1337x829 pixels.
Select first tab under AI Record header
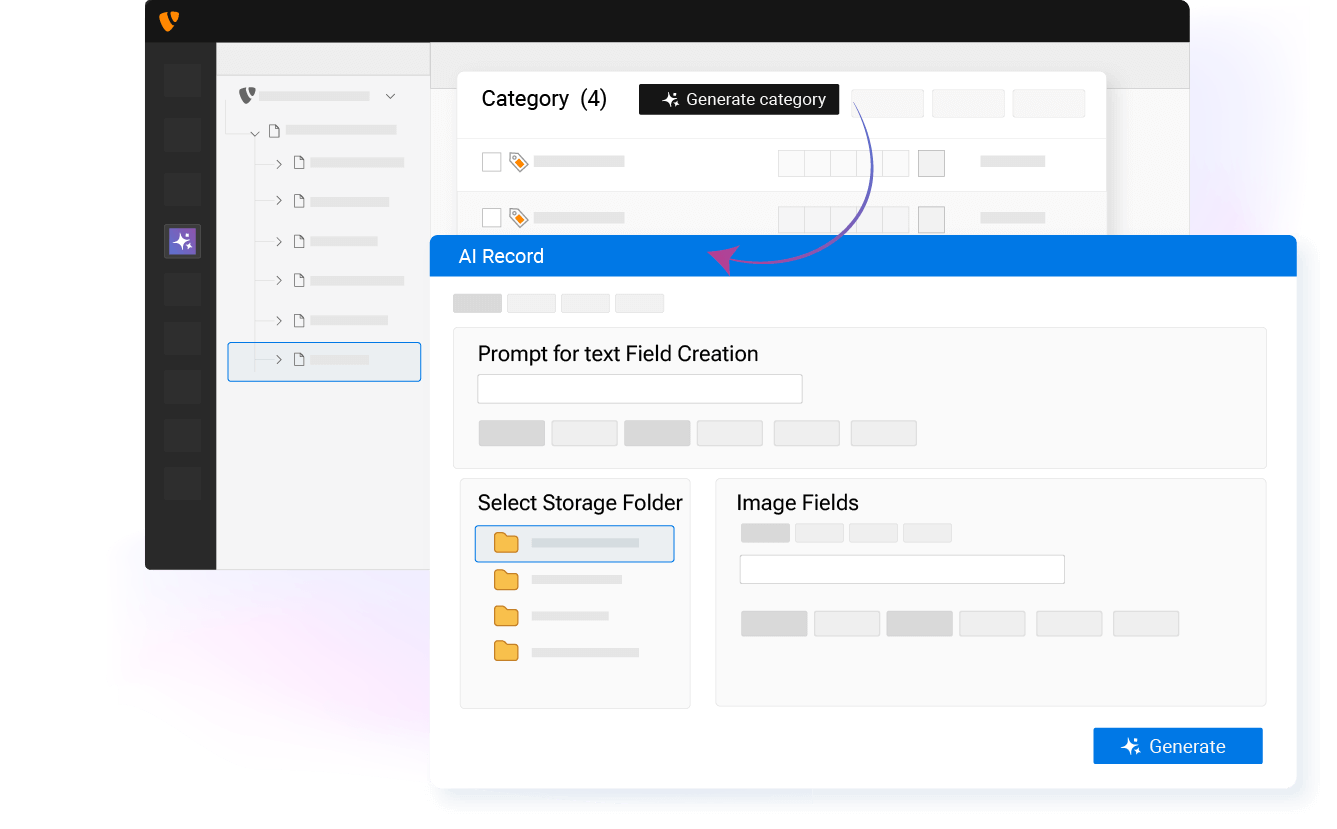point(477,303)
